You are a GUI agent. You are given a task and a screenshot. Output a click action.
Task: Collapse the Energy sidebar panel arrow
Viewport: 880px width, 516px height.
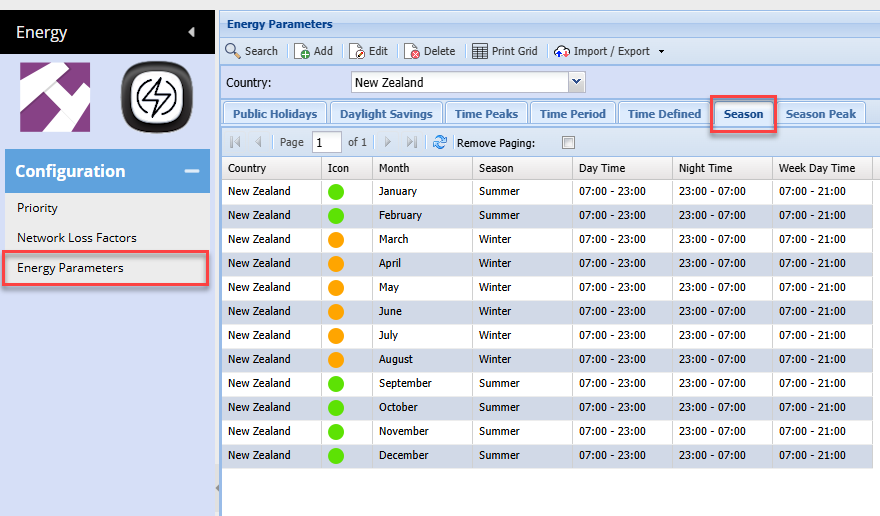(x=191, y=33)
